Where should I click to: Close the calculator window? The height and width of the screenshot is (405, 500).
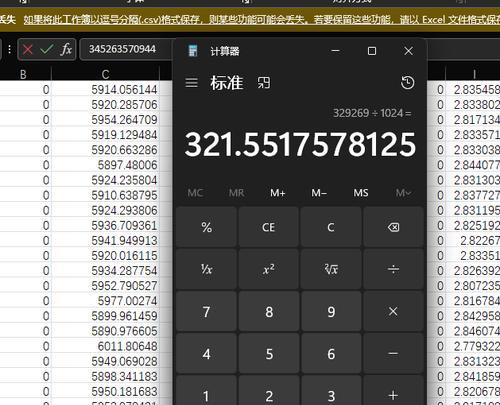[x=408, y=51]
